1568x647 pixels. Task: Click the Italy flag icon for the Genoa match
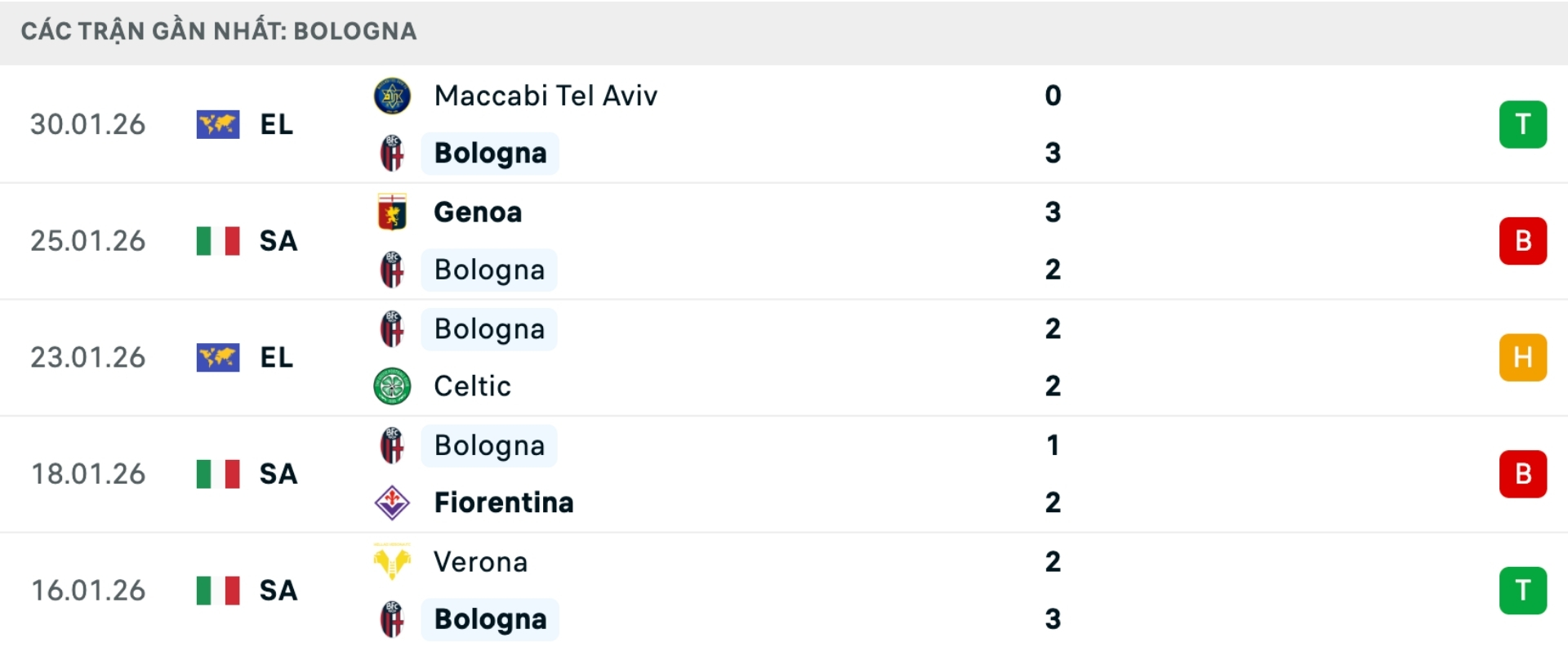coord(217,240)
